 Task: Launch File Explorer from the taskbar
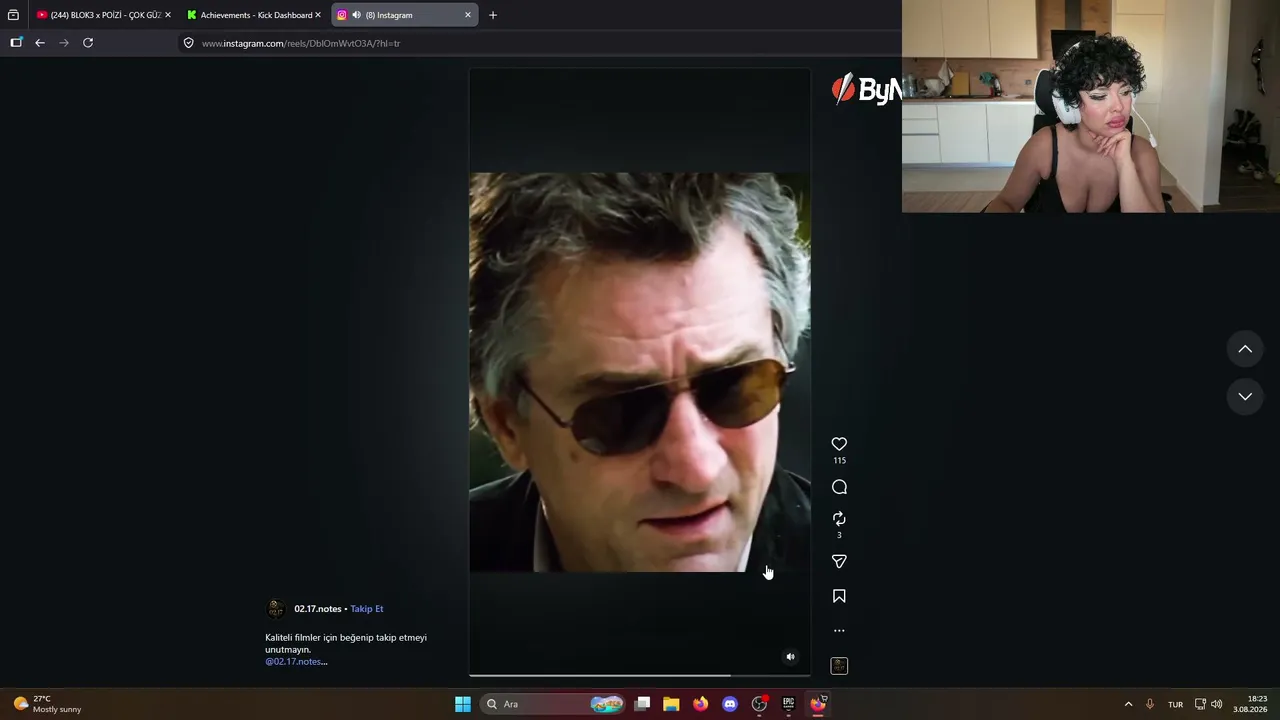pyautogui.click(x=671, y=704)
